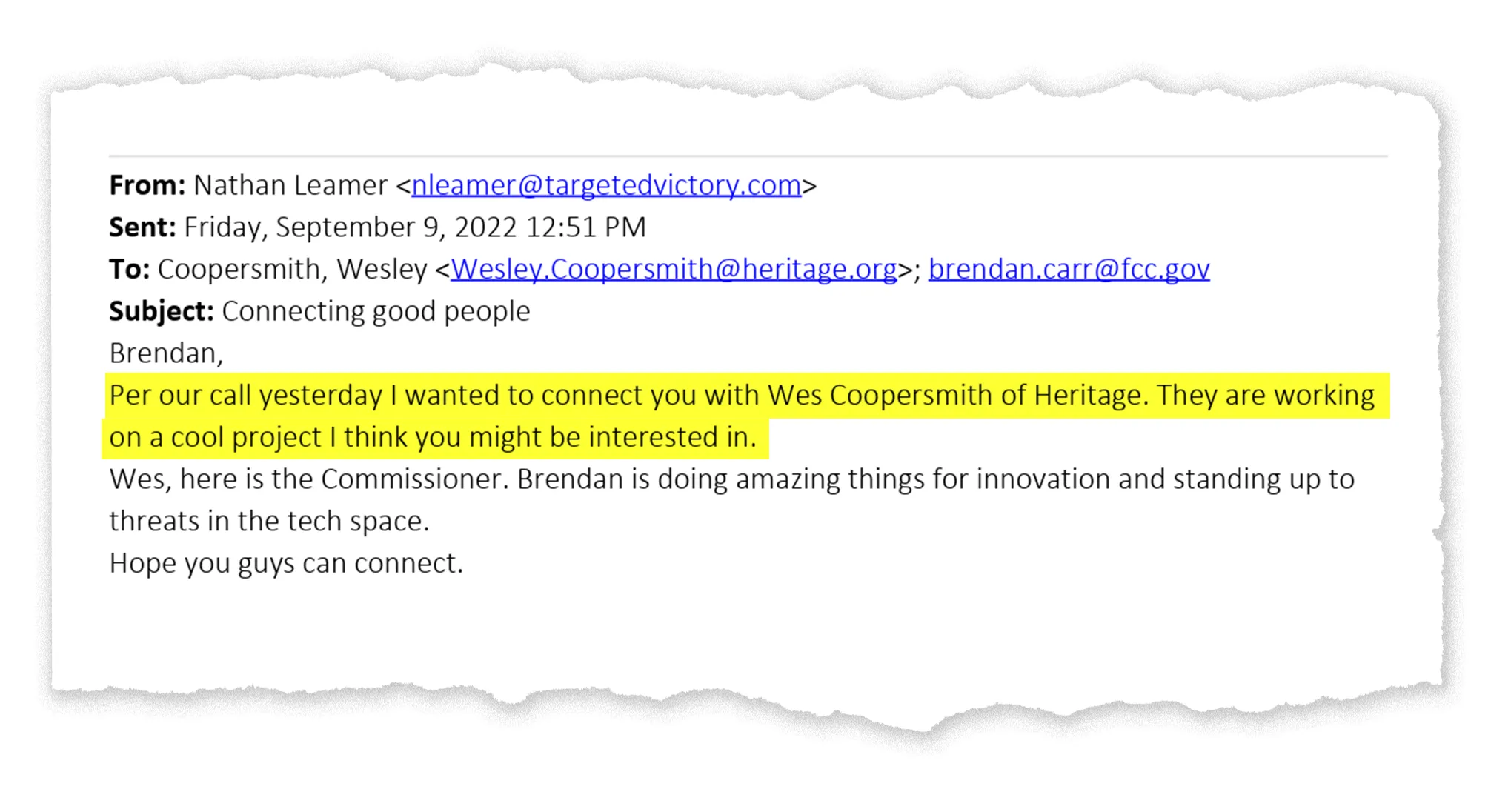Click the closing line "Hope you guys can connect."
The height and width of the screenshot is (812, 1488).
(x=286, y=564)
